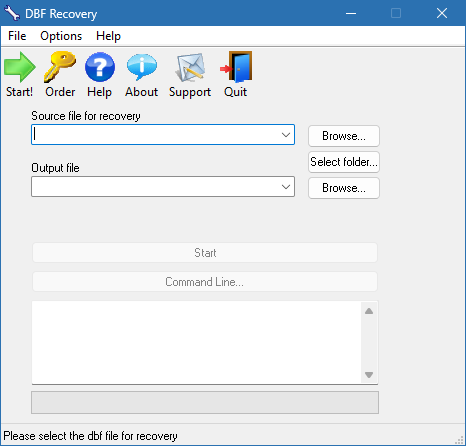Click the log scrollbar up arrow
The height and width of the screenshot is (446, 466).
point(369,311)
